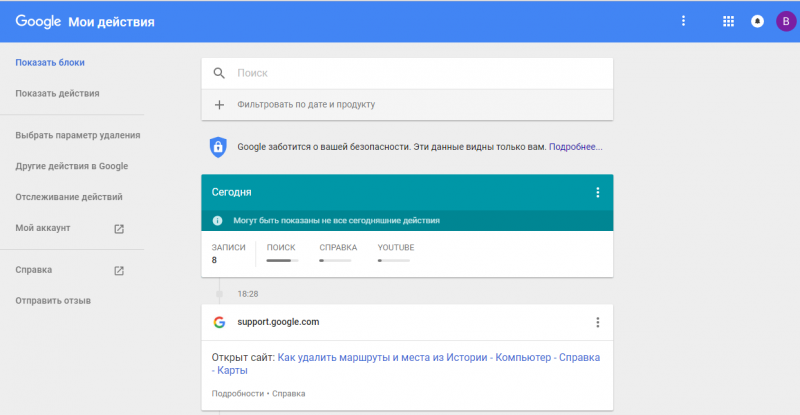Image resolution: width=800 pixels, height=415 pixels.
Task: Open the three-dot menu in the blue header
Action: pyautogui.click(x=684, y=21)
